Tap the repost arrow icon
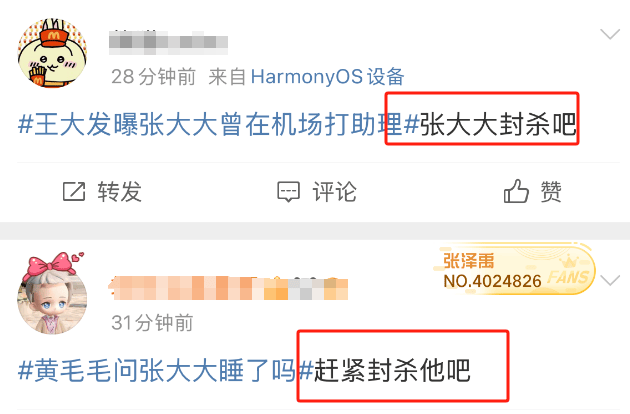This screenshot has height=414, width=630. pyautogui.click(x=74, y=191)
